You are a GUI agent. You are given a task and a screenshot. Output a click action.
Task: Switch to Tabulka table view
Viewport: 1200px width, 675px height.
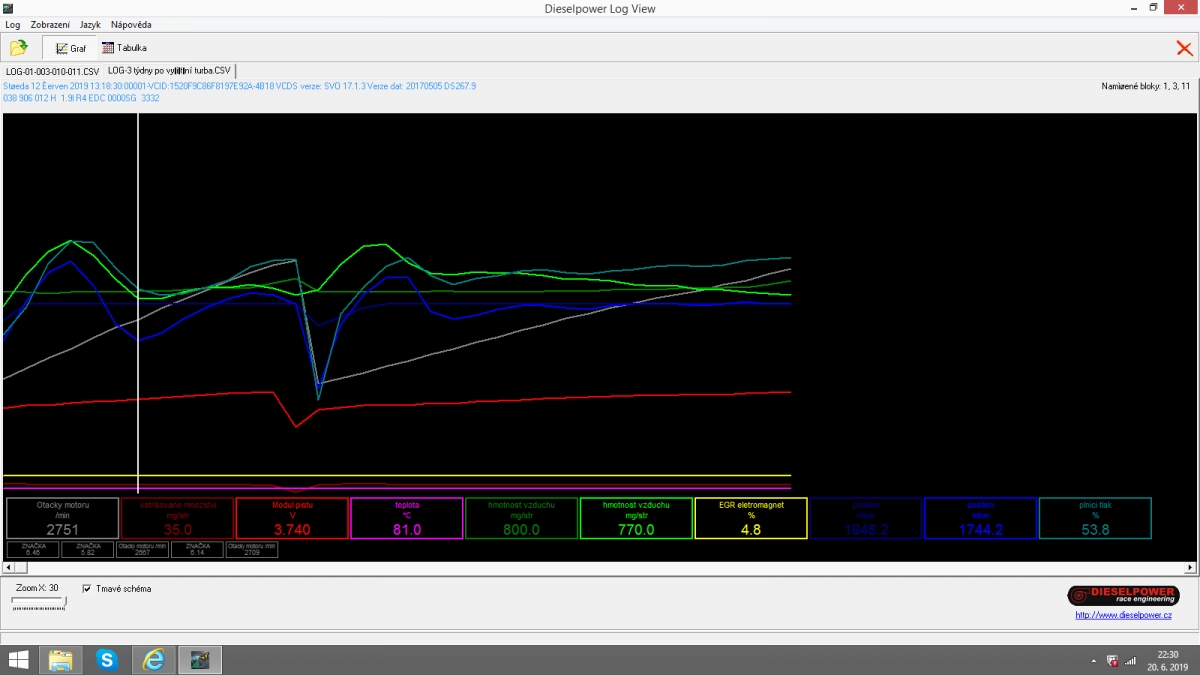[x=125, y=48]
